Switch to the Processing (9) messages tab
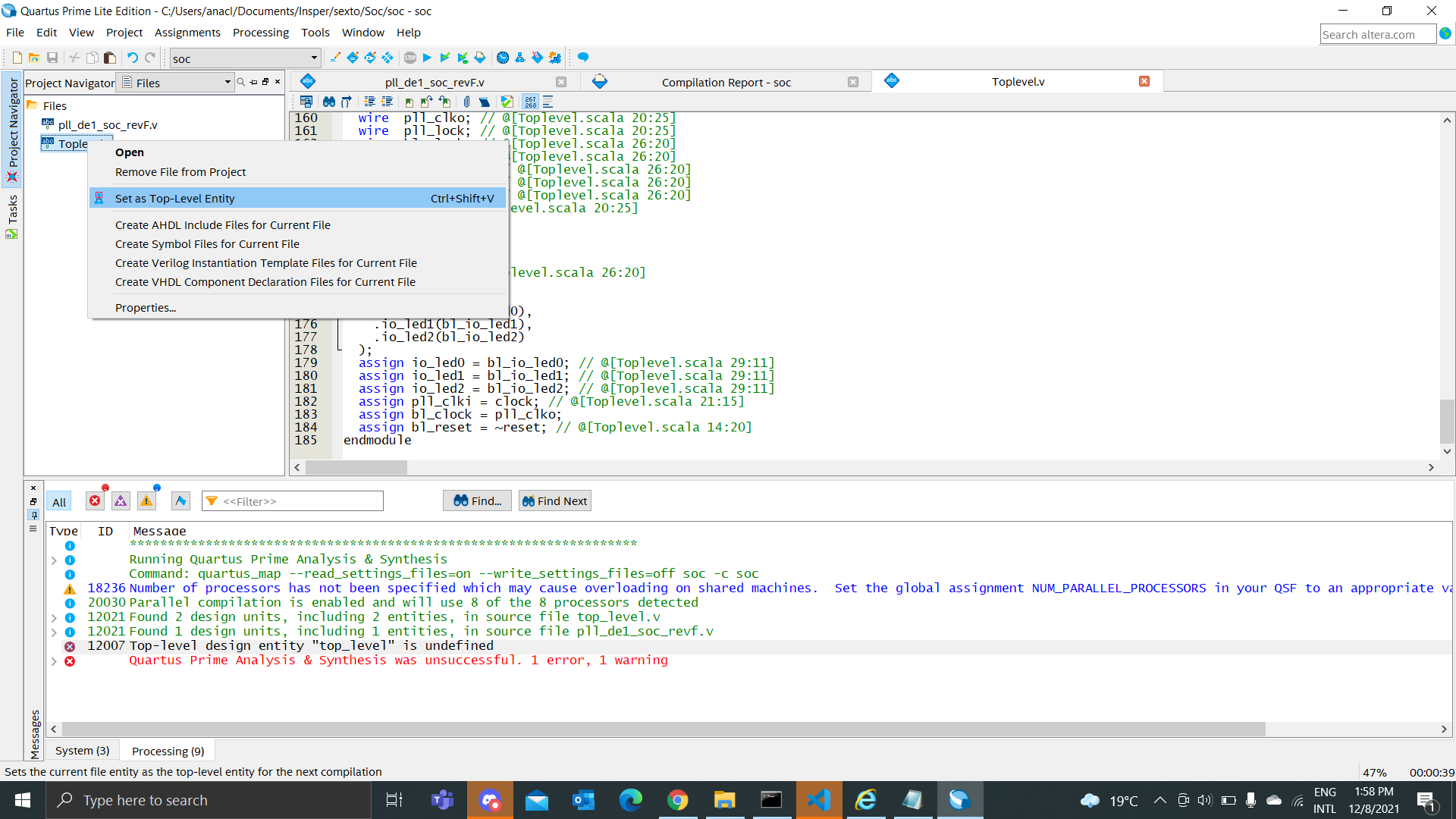The image size is (1456, 819). pyautogui.click(x=168, y=752)
